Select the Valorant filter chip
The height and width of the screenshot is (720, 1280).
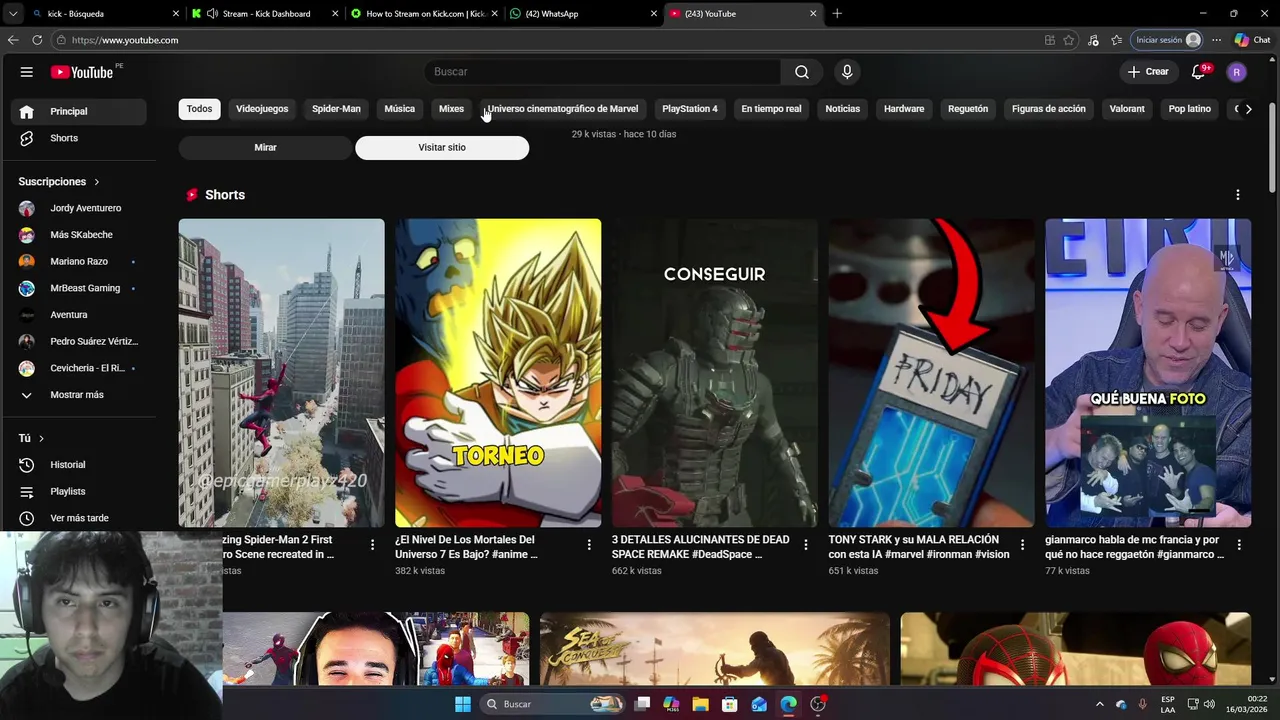pyautogui.click(x=1127, y=109)
